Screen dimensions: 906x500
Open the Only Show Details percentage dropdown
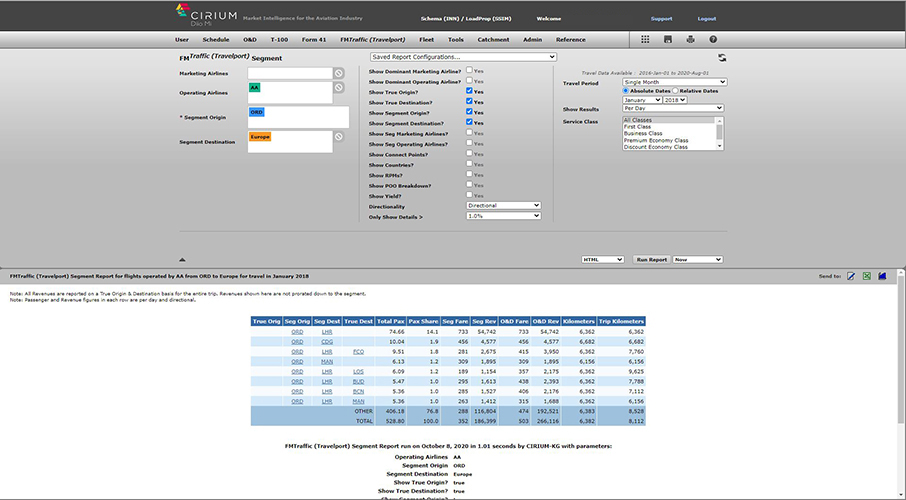(503, 216)
